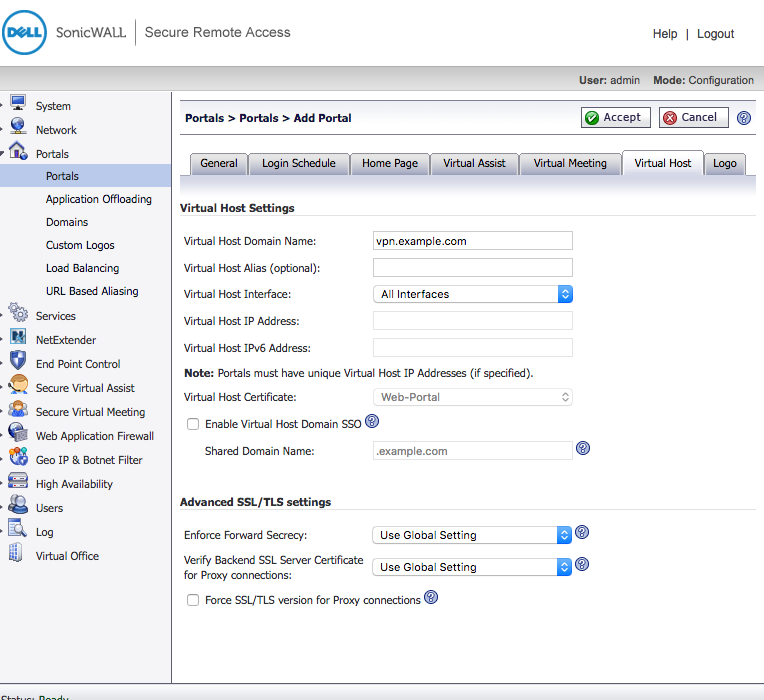The width and height of the screenshot is (764, 700).
Task: Switch to the Home Page tab
Action: pos(390,163)
